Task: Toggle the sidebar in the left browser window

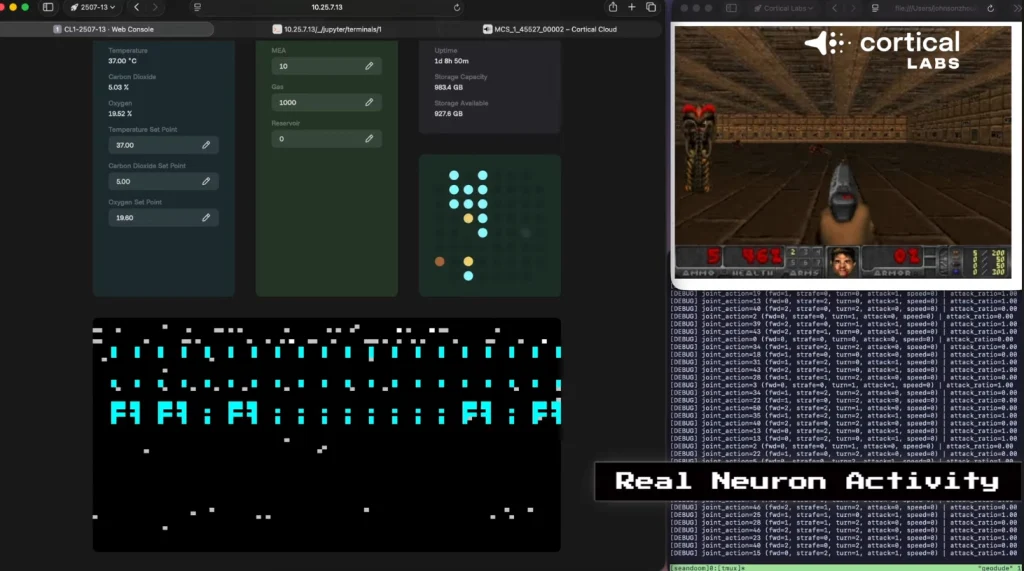Action: tap(47, 7)
